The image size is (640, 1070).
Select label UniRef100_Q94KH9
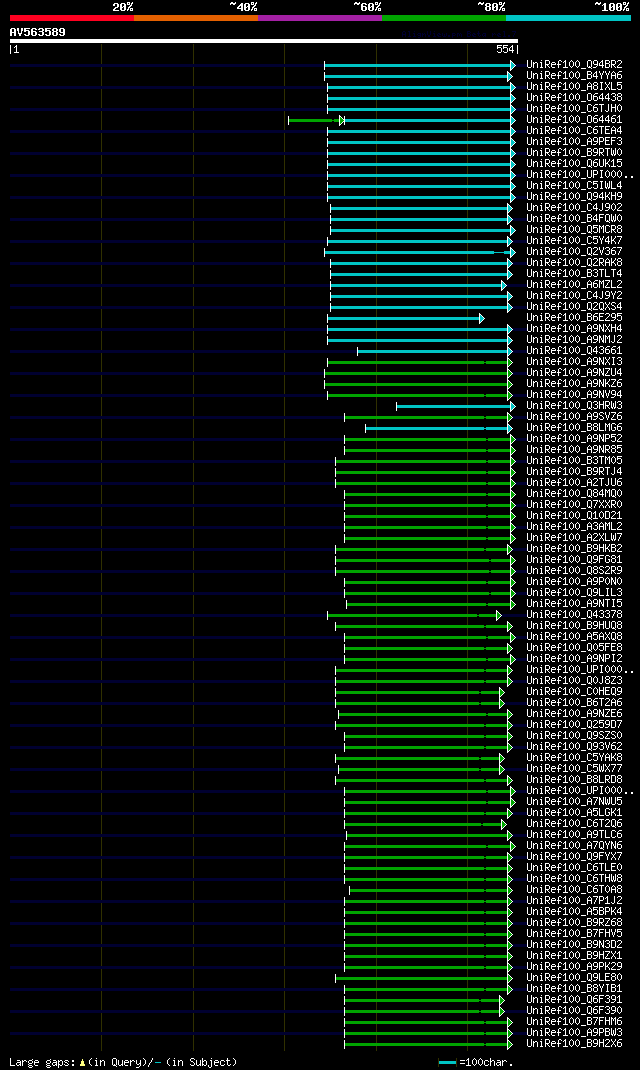point(574,197)
